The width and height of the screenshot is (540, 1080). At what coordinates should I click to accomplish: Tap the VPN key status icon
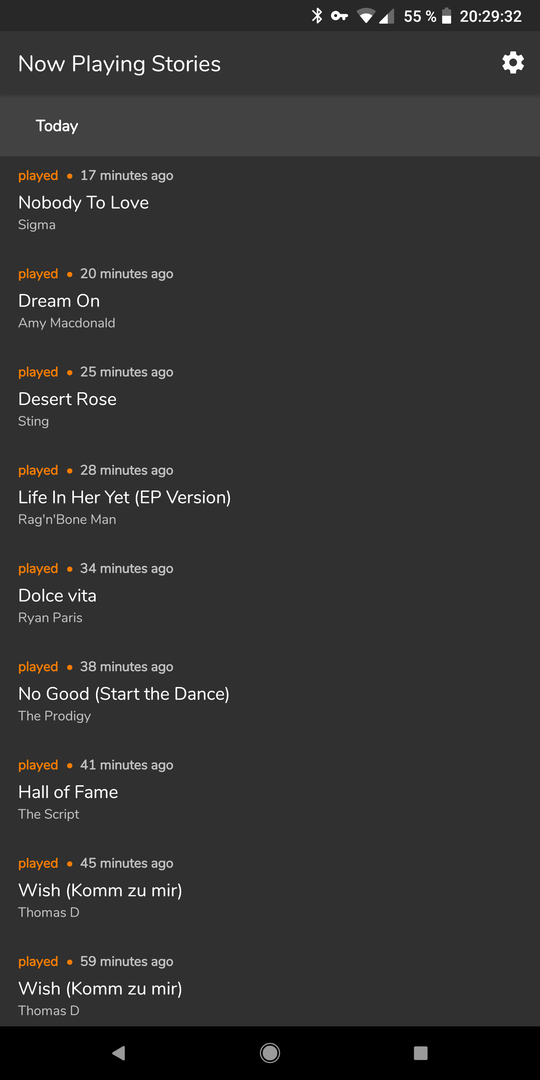(x=339, y=16)
